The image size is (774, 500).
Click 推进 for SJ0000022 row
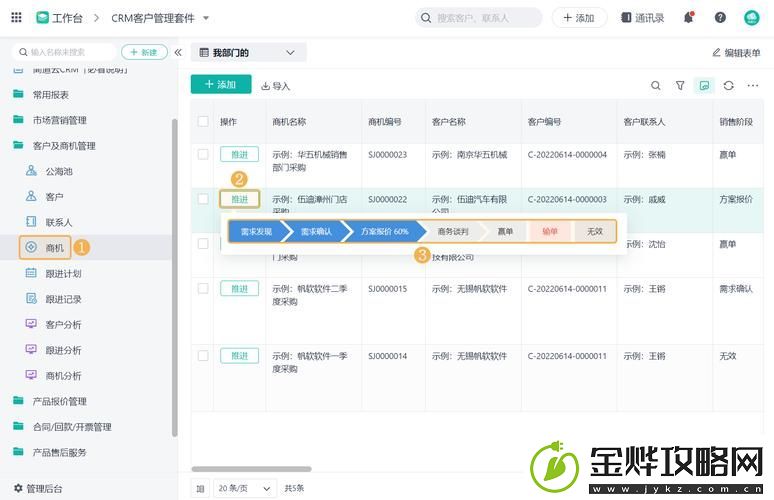click(x=239, y=199)
